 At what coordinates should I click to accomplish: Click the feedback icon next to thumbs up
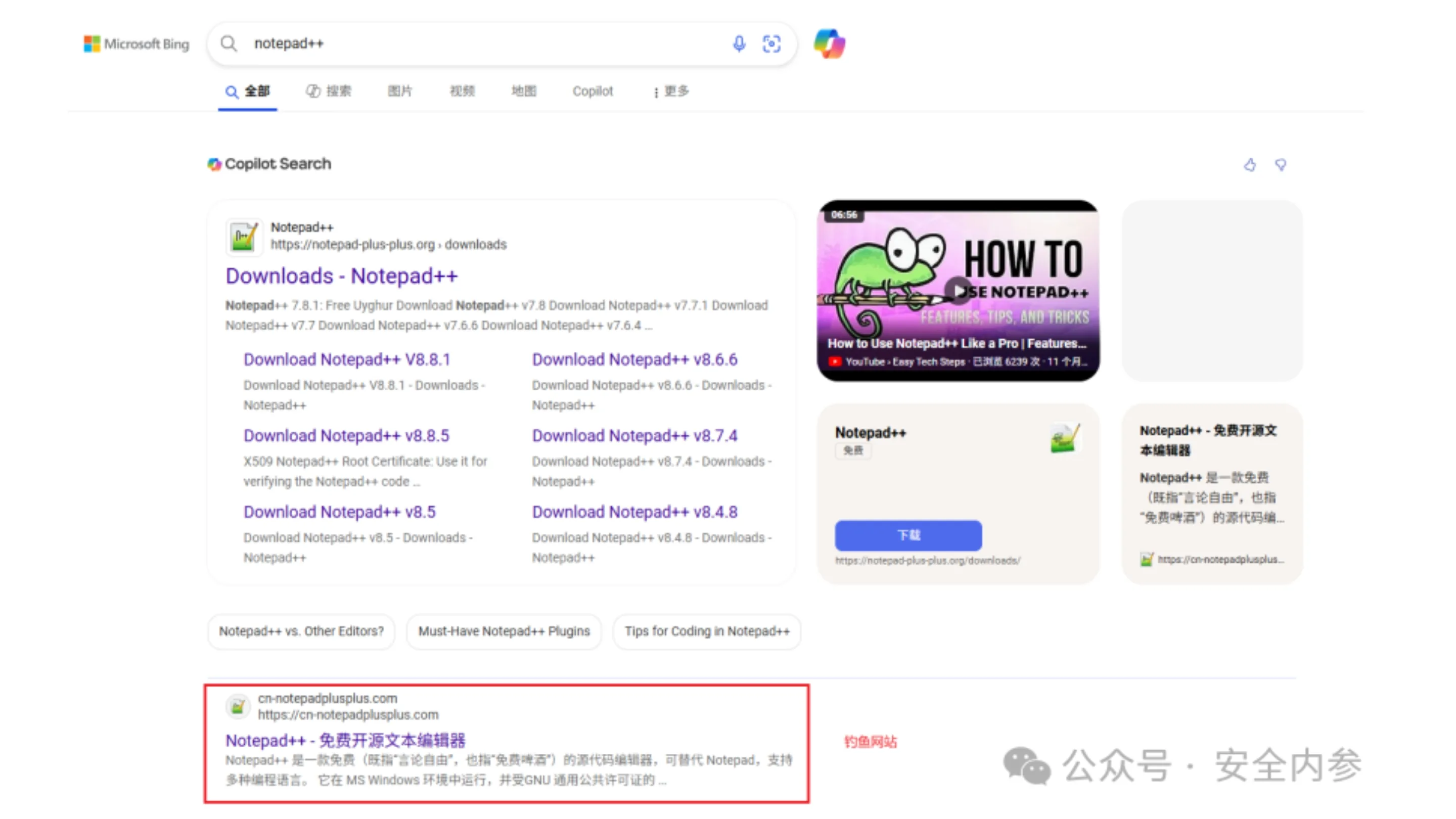click(x=1281, y=165)
